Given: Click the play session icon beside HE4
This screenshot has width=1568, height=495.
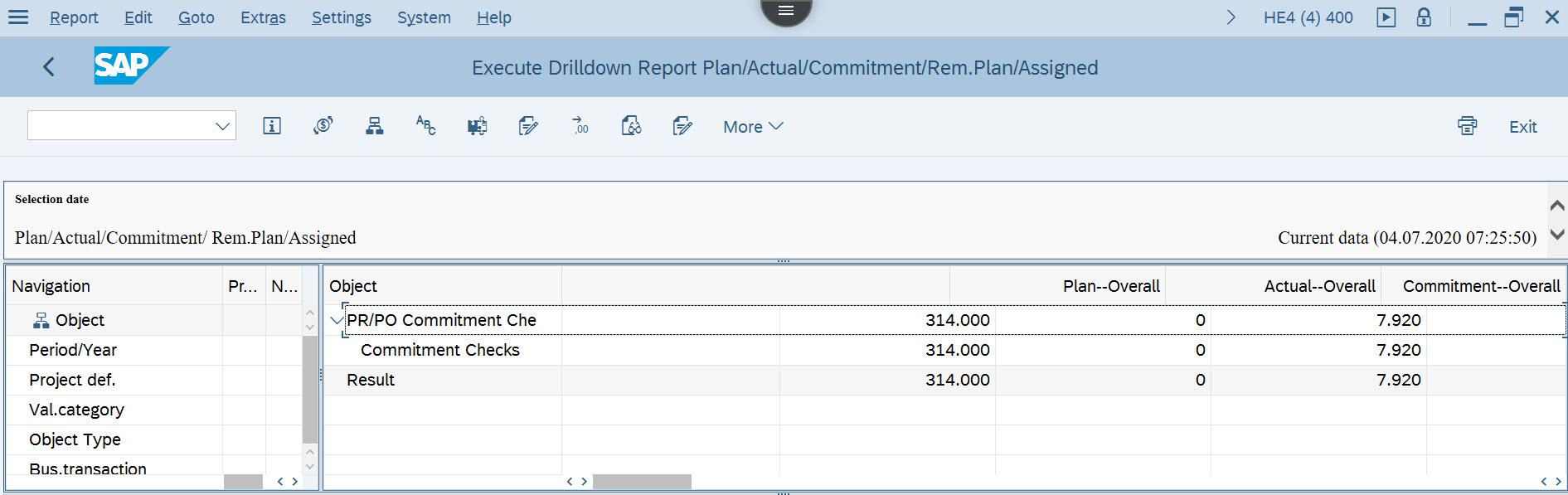Looking at the screenshot, I should click(1386, 17).
